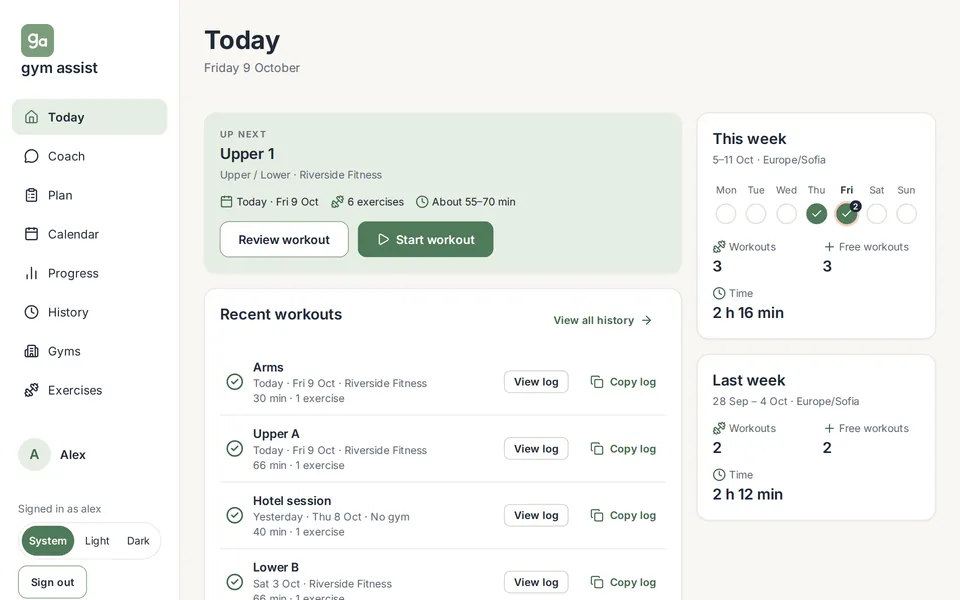Viewport: 960px width, 600px height.
Task: Click Review workout button
Action: tap(284, 239)
